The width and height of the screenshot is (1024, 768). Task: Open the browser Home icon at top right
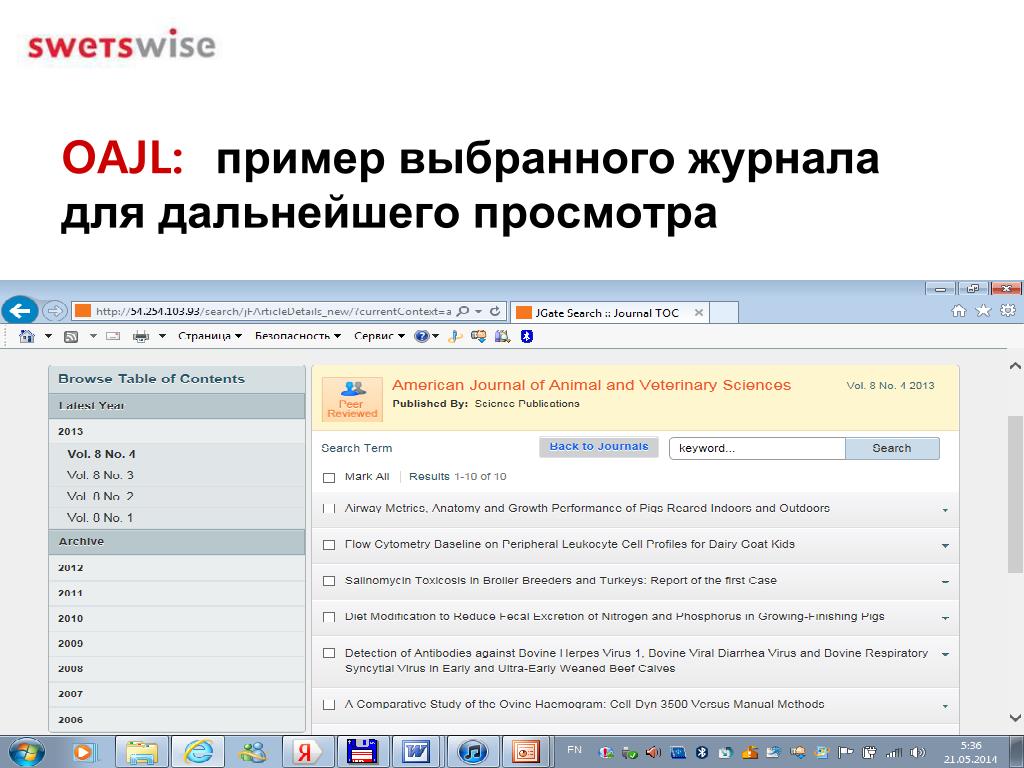click(959, 312)
